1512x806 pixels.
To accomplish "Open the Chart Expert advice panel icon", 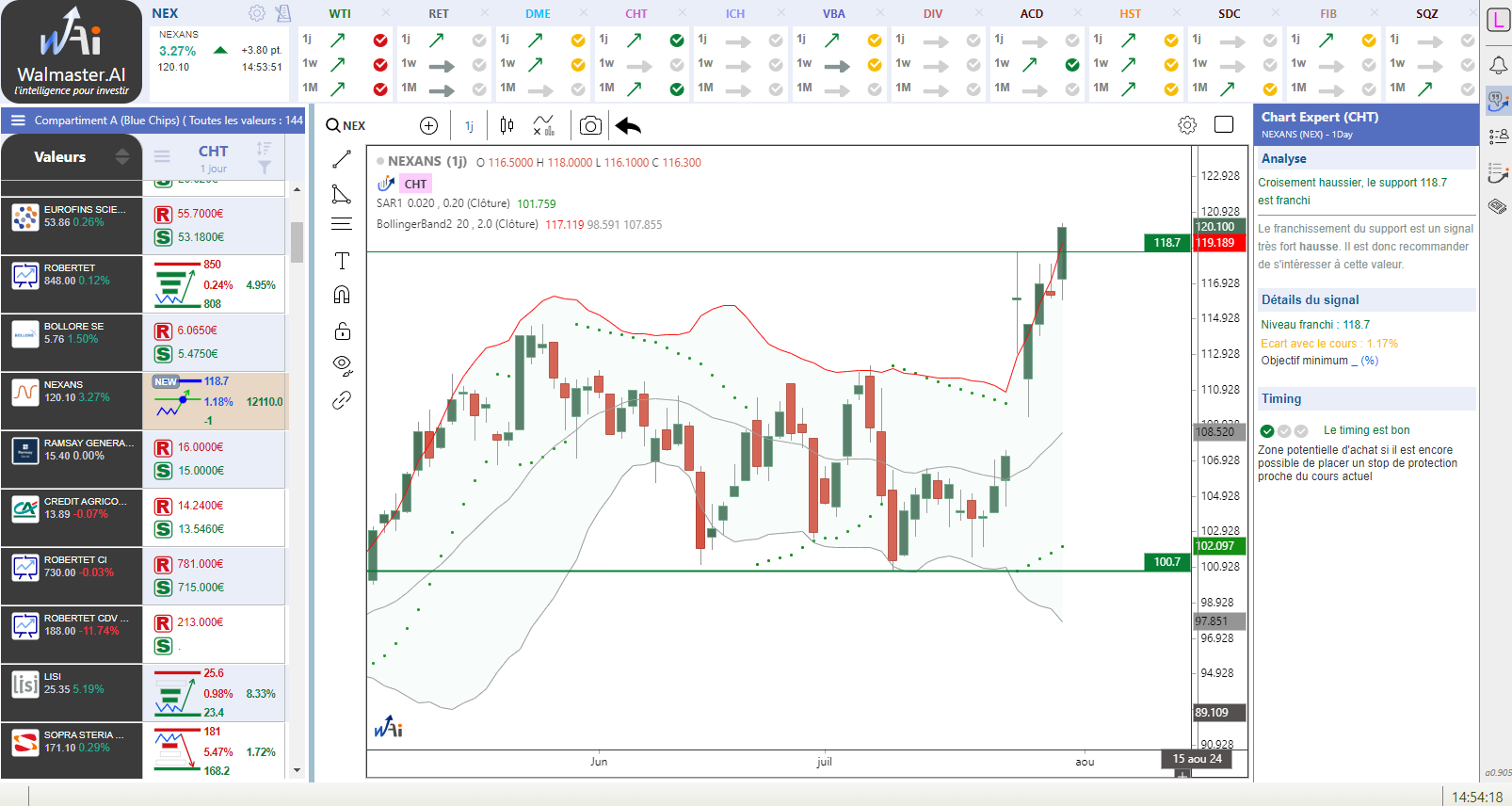I will coord(1498,102).
